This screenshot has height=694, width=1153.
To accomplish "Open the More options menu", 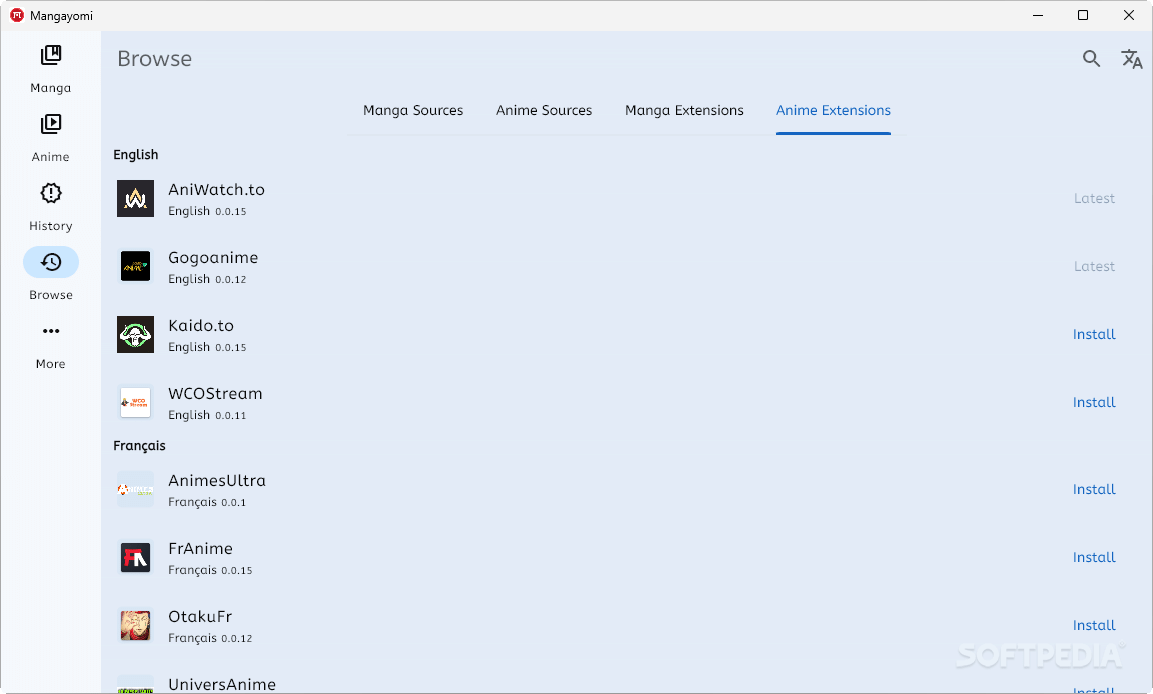I will [51, 346].
